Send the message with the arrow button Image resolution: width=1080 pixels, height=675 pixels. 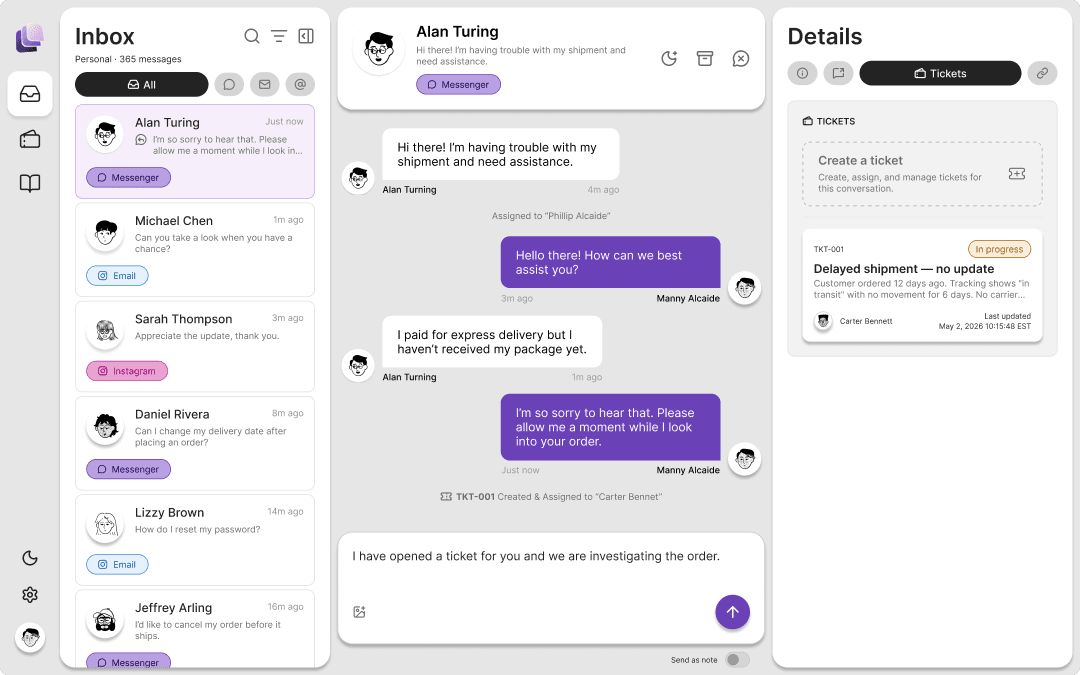[732, 612]
